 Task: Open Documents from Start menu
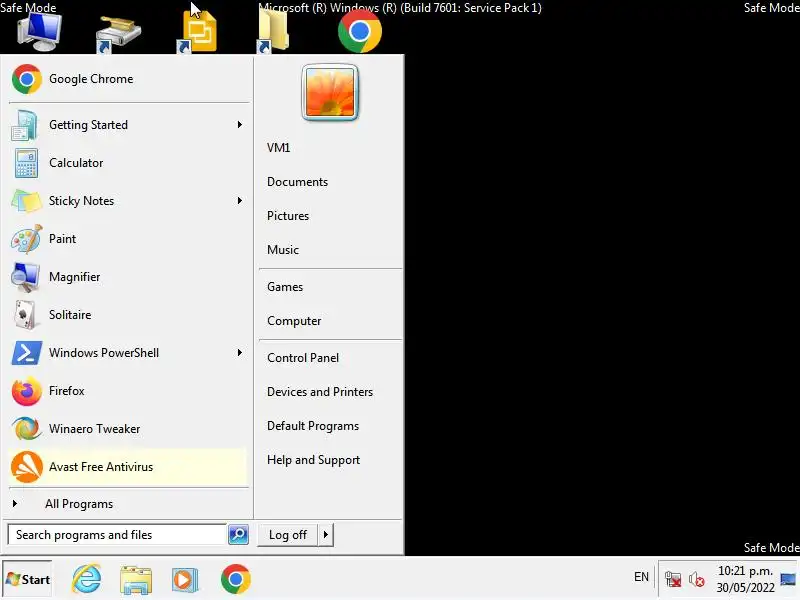(x=297, y=182)
